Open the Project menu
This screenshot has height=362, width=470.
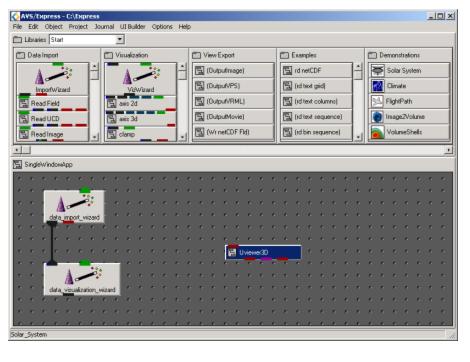coord(78,27)
